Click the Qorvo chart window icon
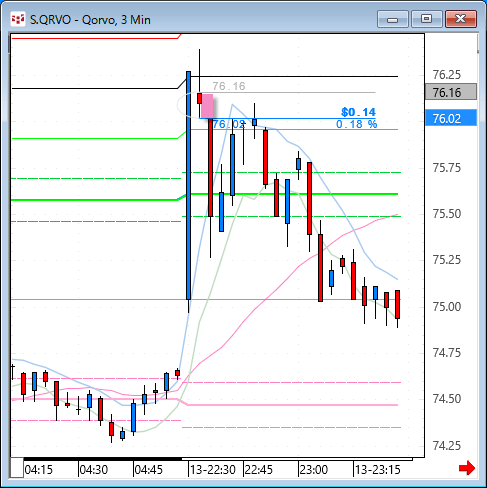The image size is (487, 488). coord(18,19)
